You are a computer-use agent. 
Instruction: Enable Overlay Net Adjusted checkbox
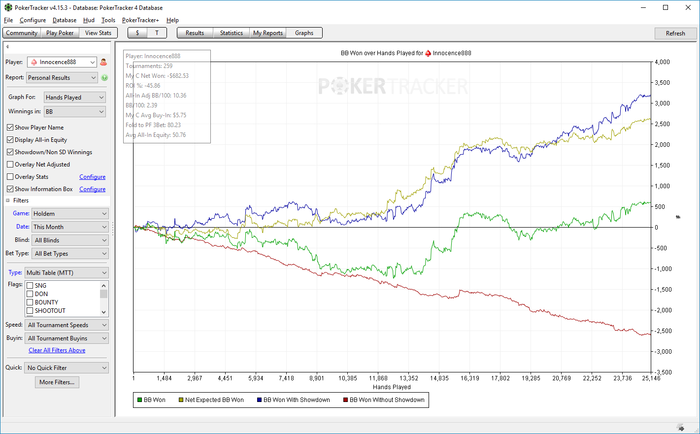(x=10, y=164)
